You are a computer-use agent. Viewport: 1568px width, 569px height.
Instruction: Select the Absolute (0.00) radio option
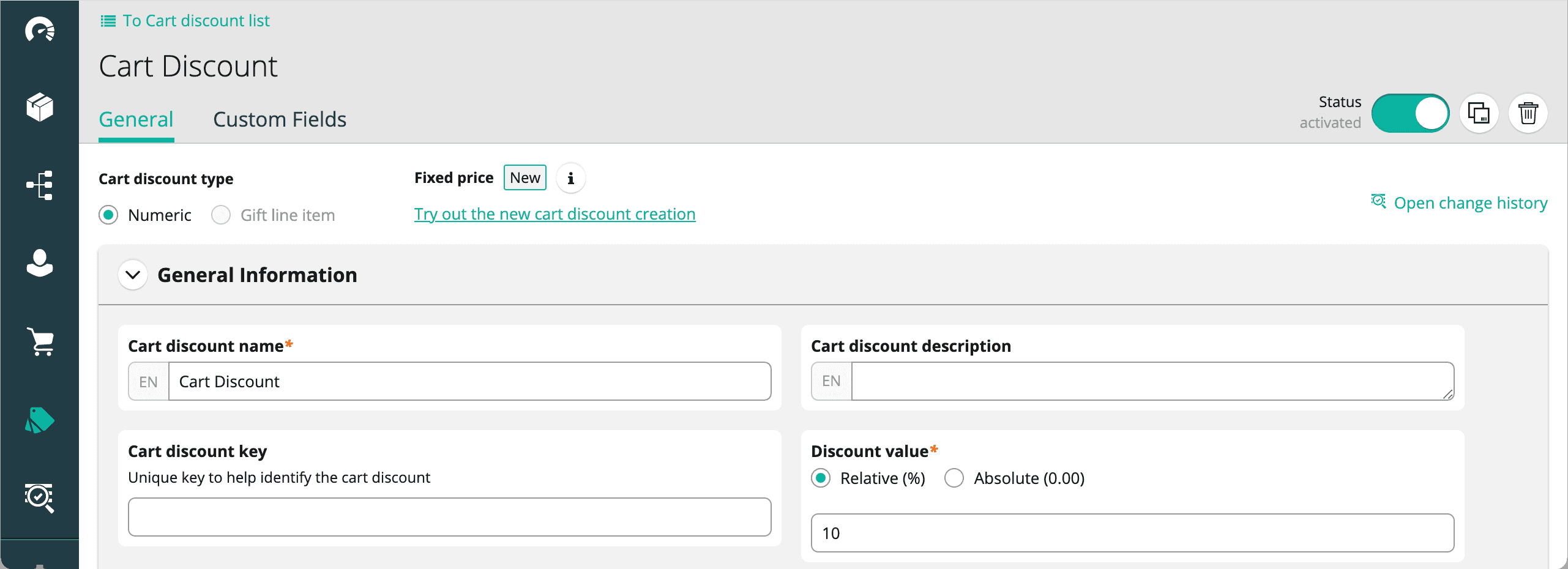click(x=954, y=478)
